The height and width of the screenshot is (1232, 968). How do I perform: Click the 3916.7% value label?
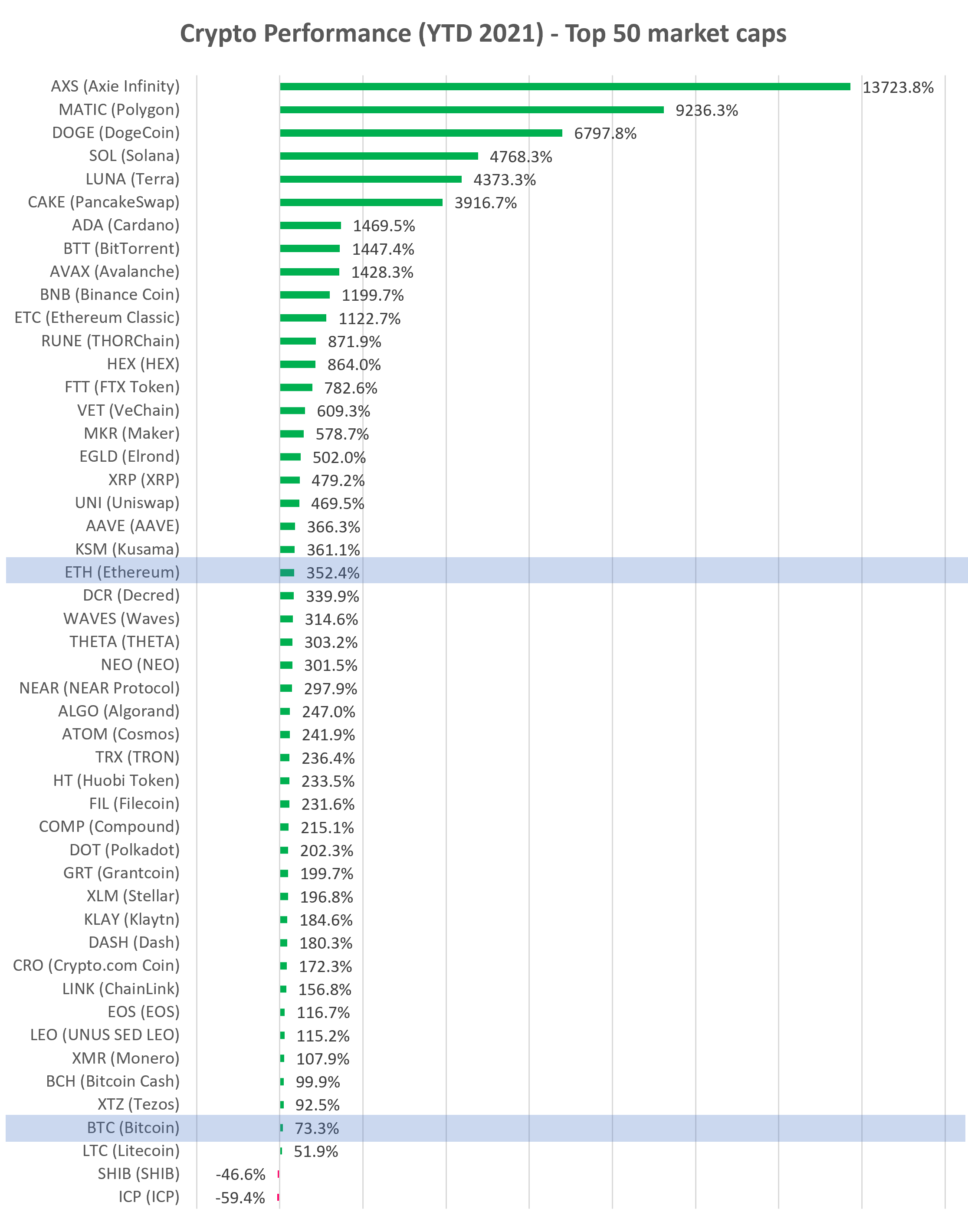(x=486, y=203)
